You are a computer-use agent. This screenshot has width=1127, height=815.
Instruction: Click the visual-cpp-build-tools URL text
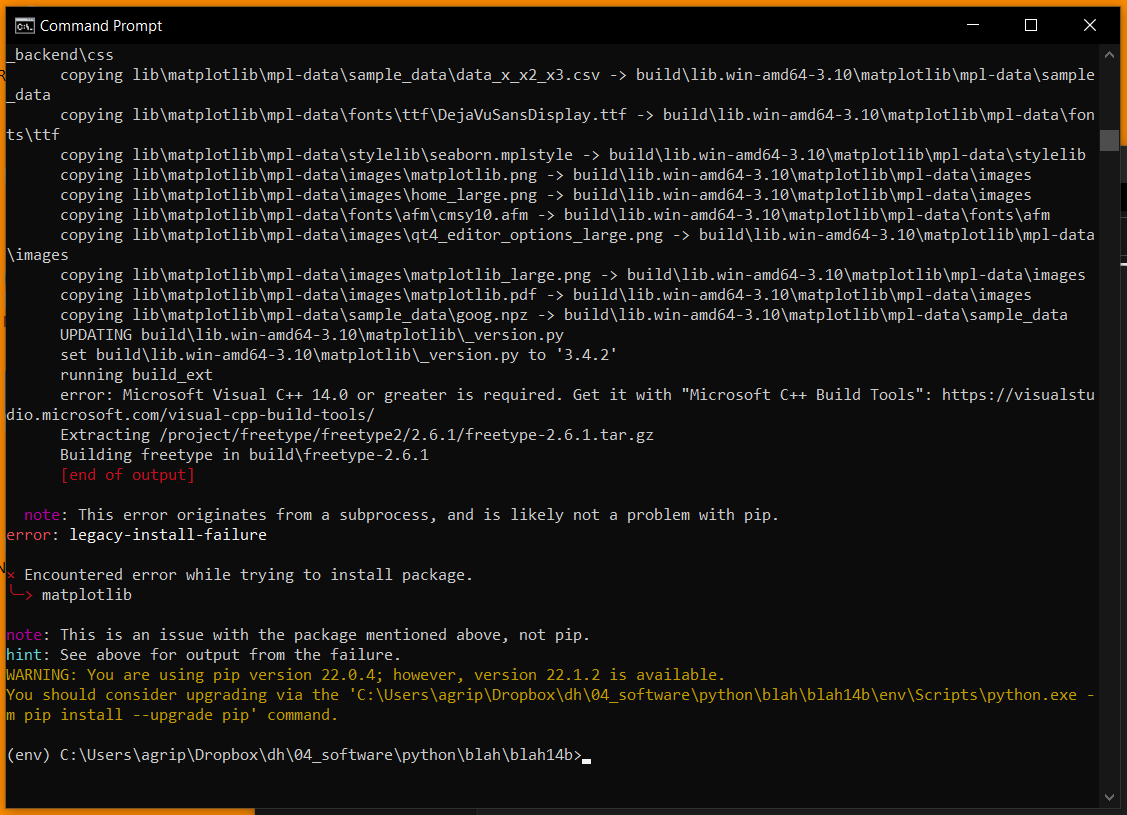[190, 415]
